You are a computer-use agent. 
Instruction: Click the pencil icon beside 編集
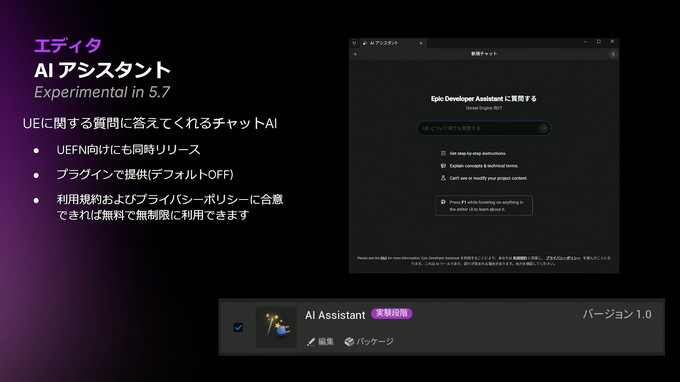[x=311, y=342]
